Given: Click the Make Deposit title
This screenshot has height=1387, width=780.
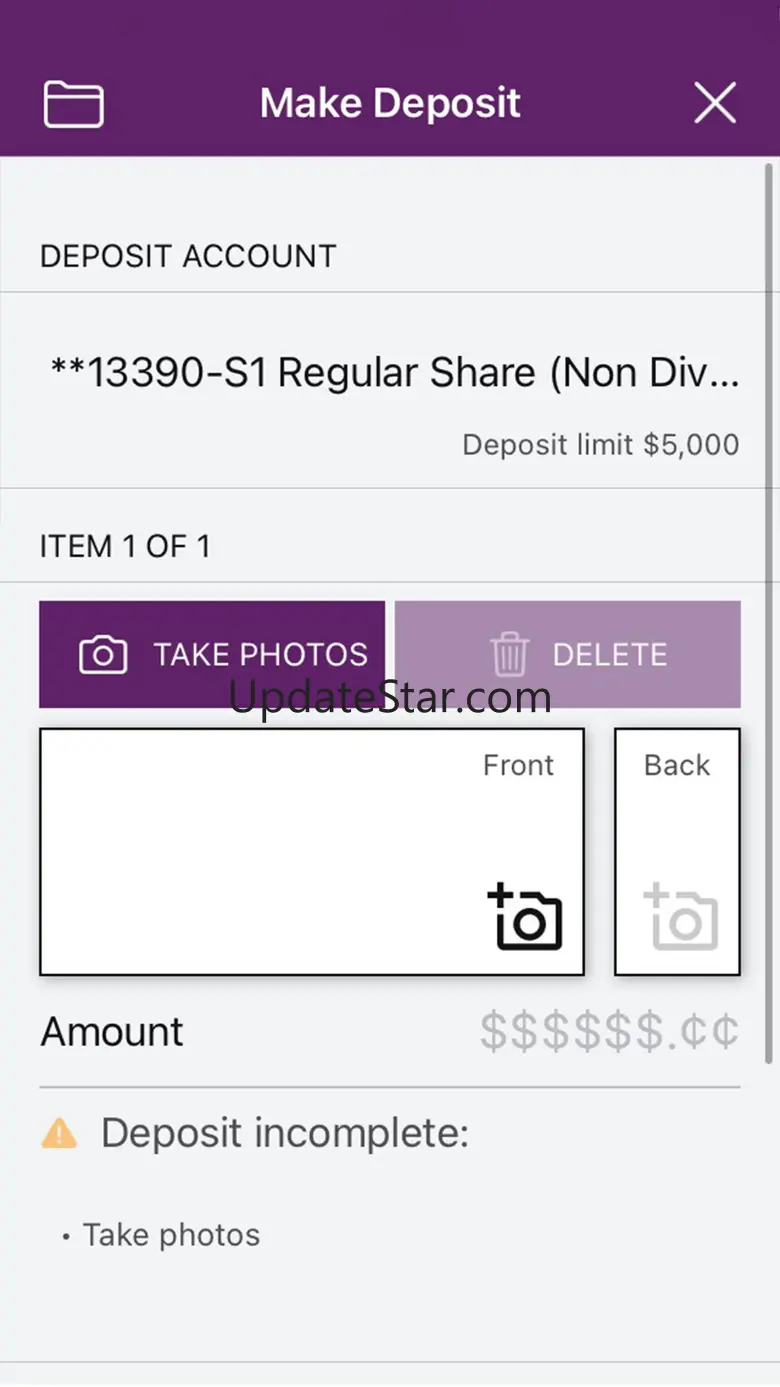Looking at the screenshot, I should (x=390, y=103).
